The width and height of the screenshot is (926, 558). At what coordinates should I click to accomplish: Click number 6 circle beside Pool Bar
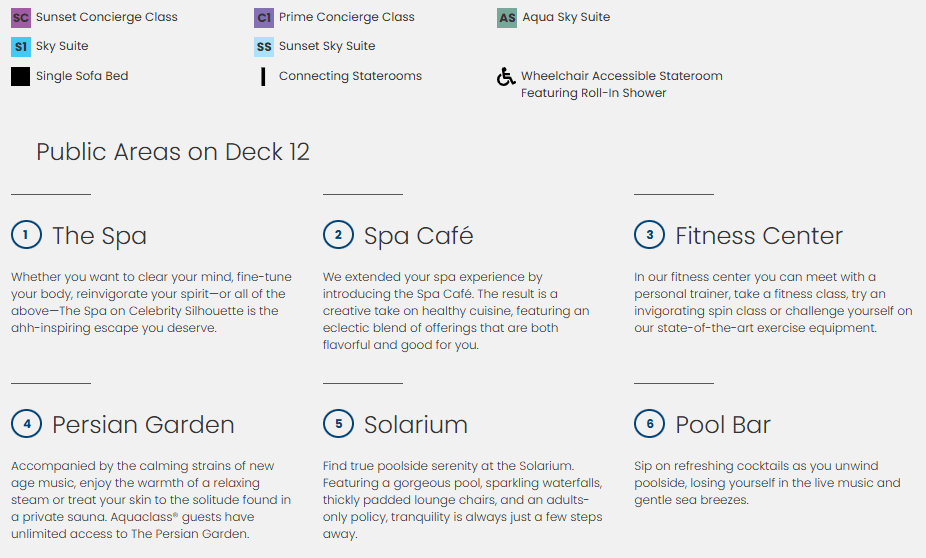pos(649,424)
